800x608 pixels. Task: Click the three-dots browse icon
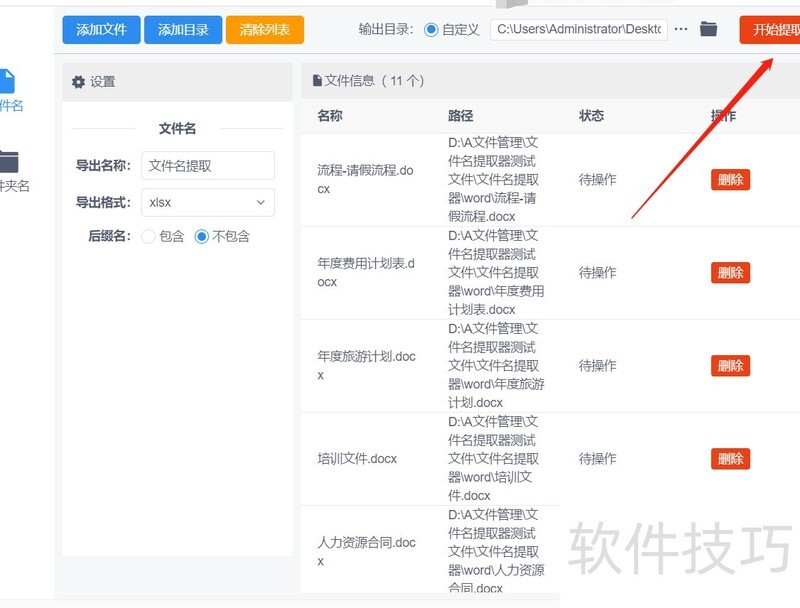point(681,30)
